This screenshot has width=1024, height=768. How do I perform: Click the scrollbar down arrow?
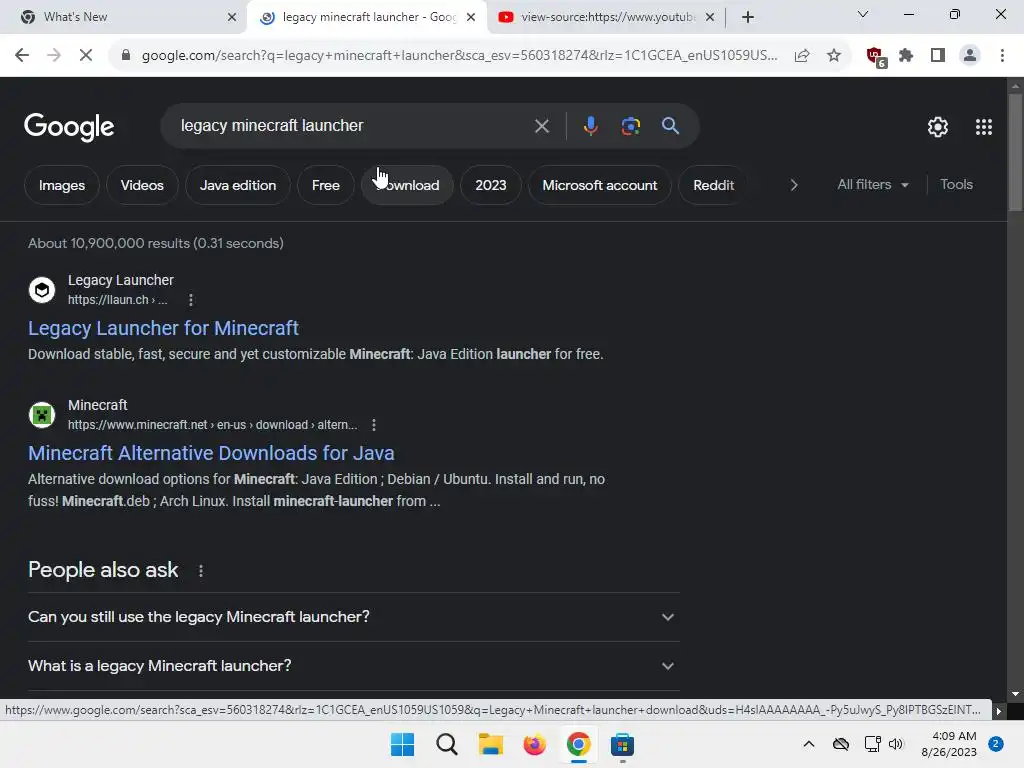pos(1015,694)
